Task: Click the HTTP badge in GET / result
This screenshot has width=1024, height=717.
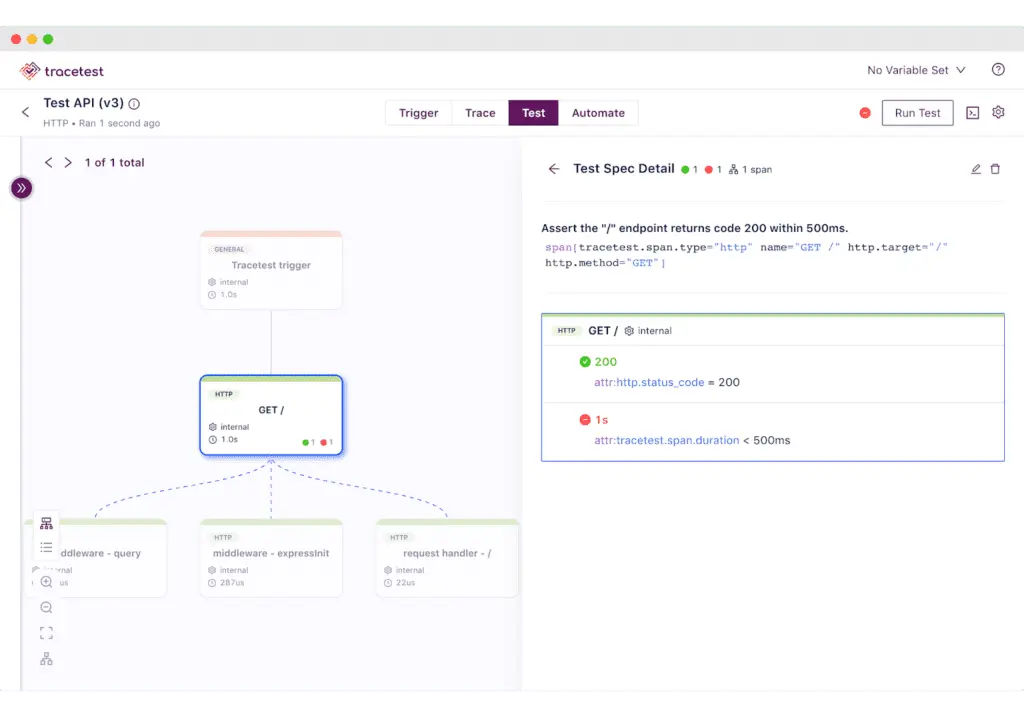Action: (x=566, y=331)
